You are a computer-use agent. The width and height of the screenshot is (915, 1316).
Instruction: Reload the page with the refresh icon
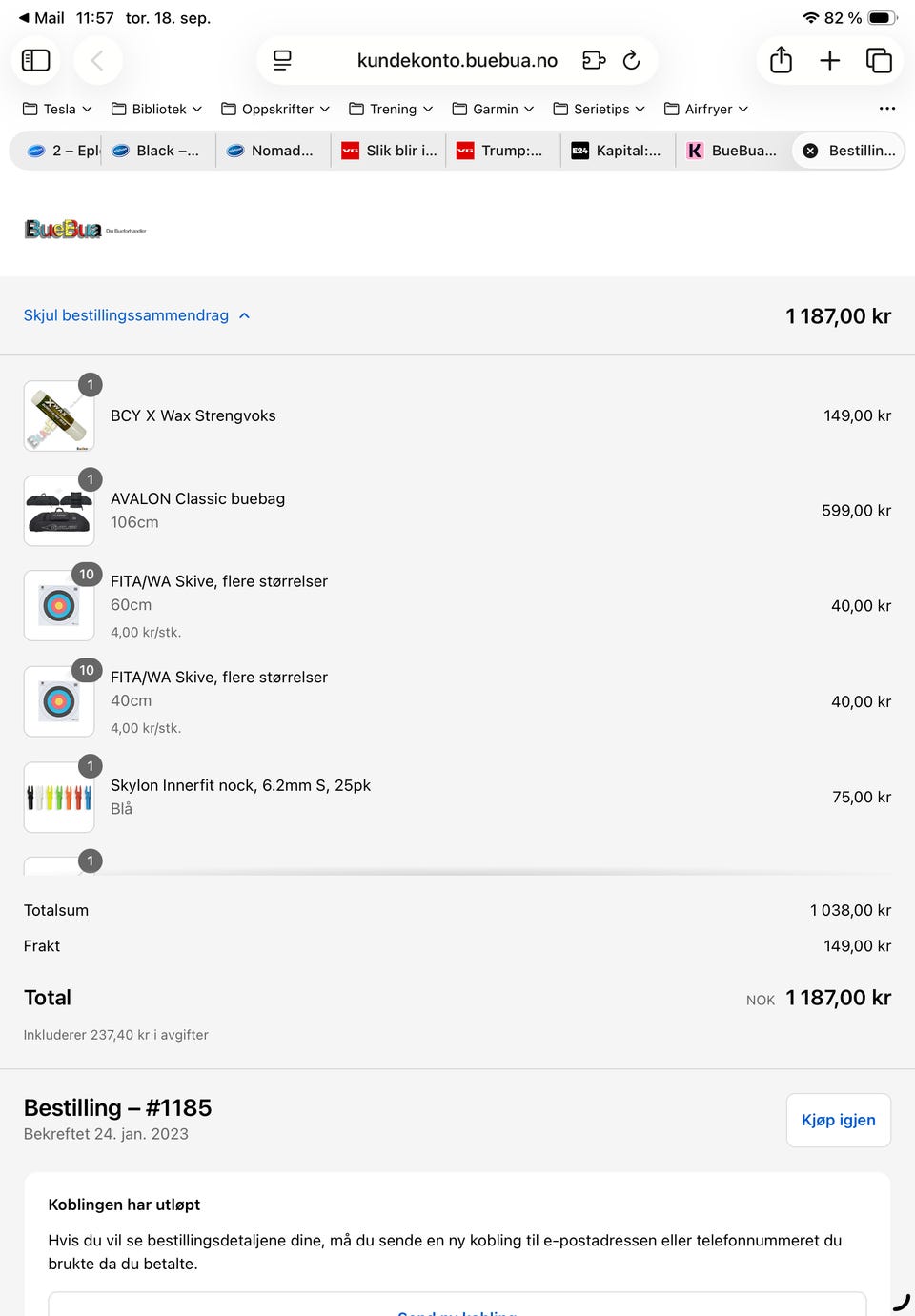631,61
